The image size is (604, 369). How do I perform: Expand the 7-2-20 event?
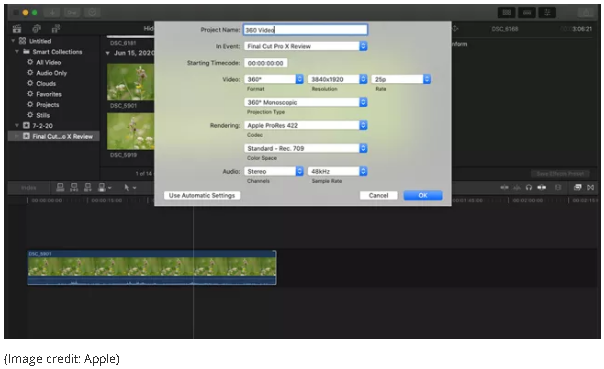pyautogui.click(x=17, y=125)
